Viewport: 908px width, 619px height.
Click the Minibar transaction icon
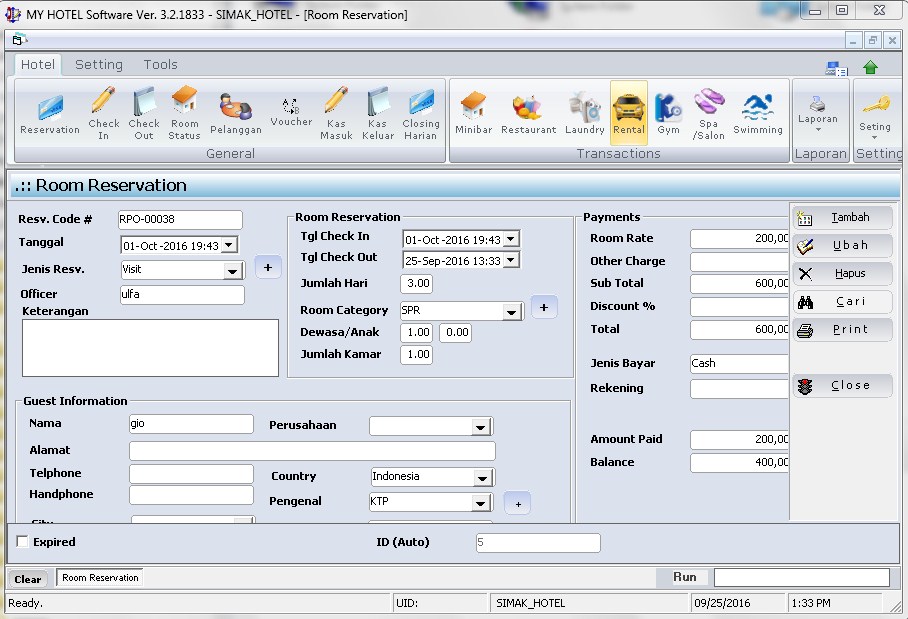[x=473, y=110]
